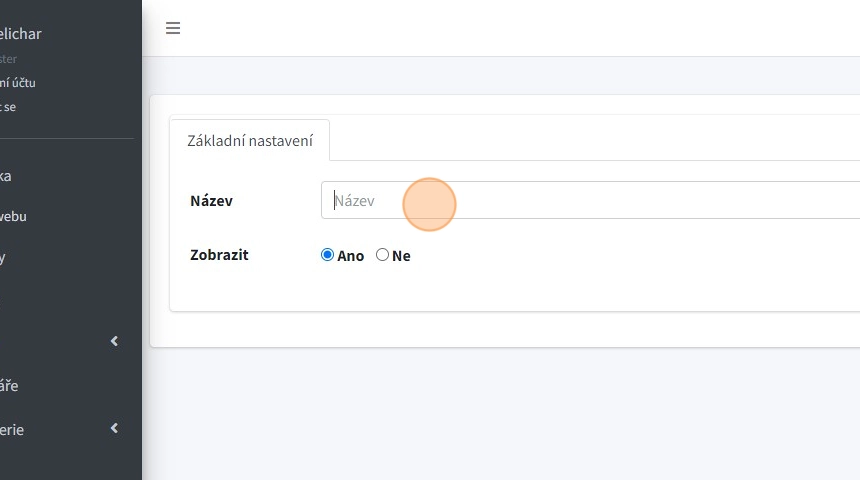Open the sidebar entry ending in 'y'

[3, 258]
